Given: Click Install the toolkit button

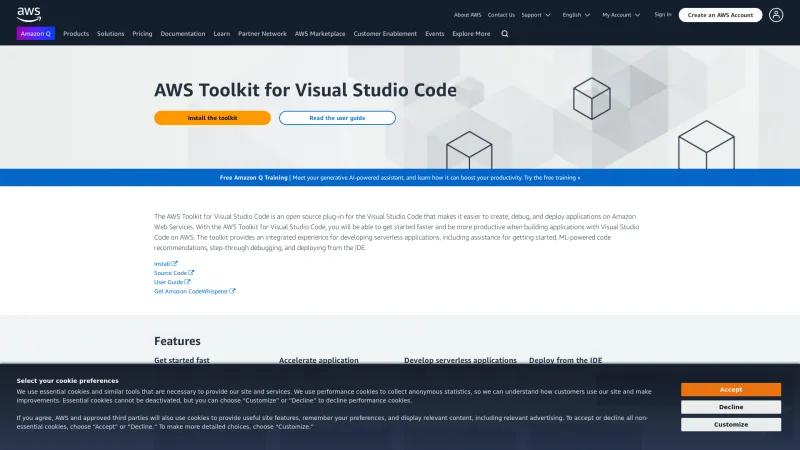Looking at the screenshot, I should (212, 118).
